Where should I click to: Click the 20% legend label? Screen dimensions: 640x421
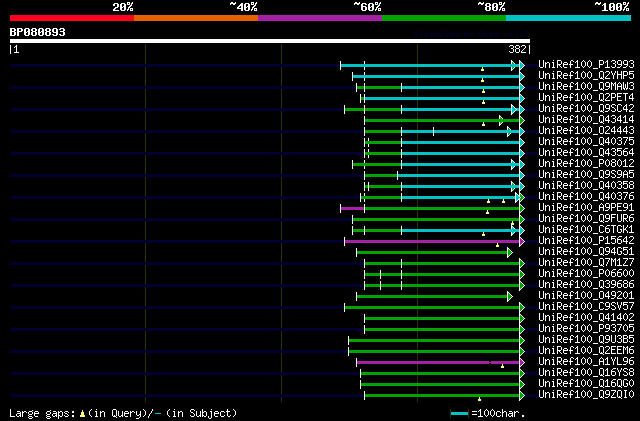coord(123,7)
